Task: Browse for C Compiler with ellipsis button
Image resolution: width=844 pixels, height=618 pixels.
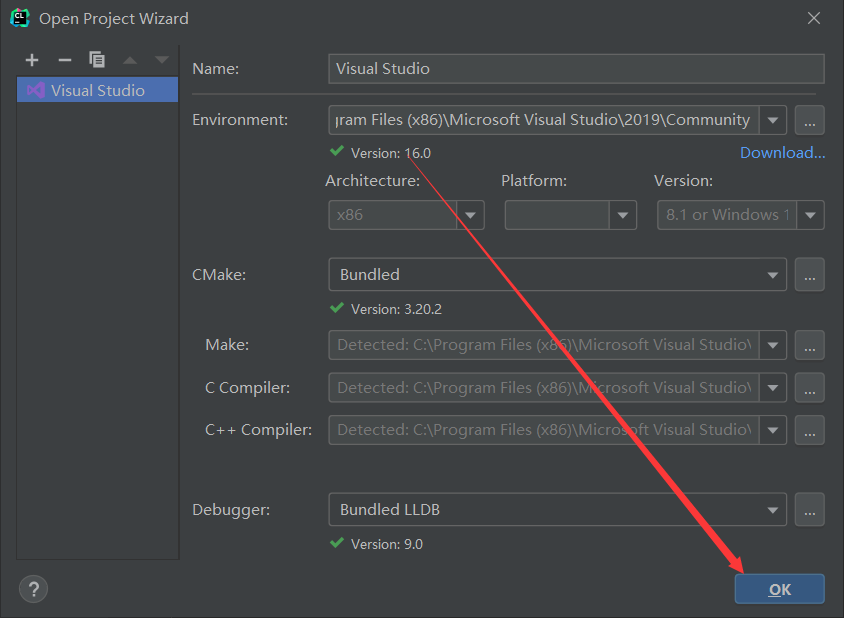Action: (810, 388)
